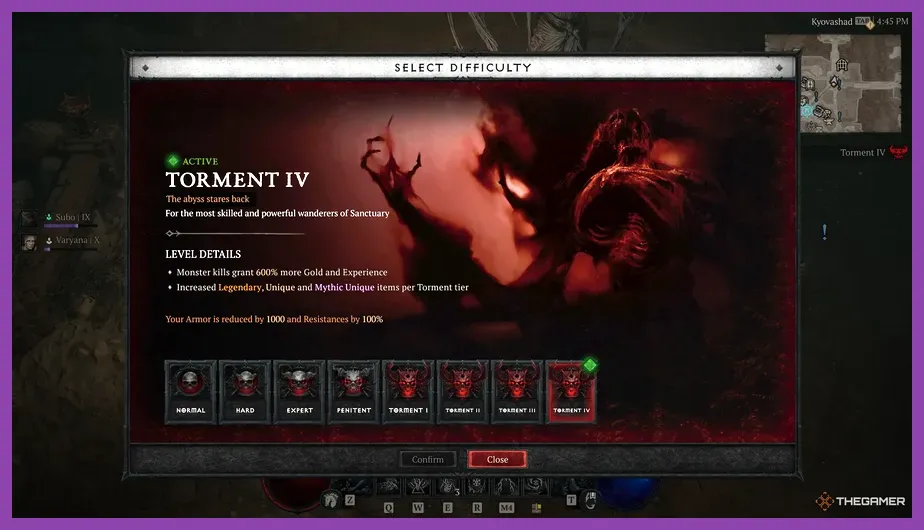Image resolution: width=924 pixels, height=530 pixels.
Task: Click the blue resource globe
Action: (x=628, y=492)
